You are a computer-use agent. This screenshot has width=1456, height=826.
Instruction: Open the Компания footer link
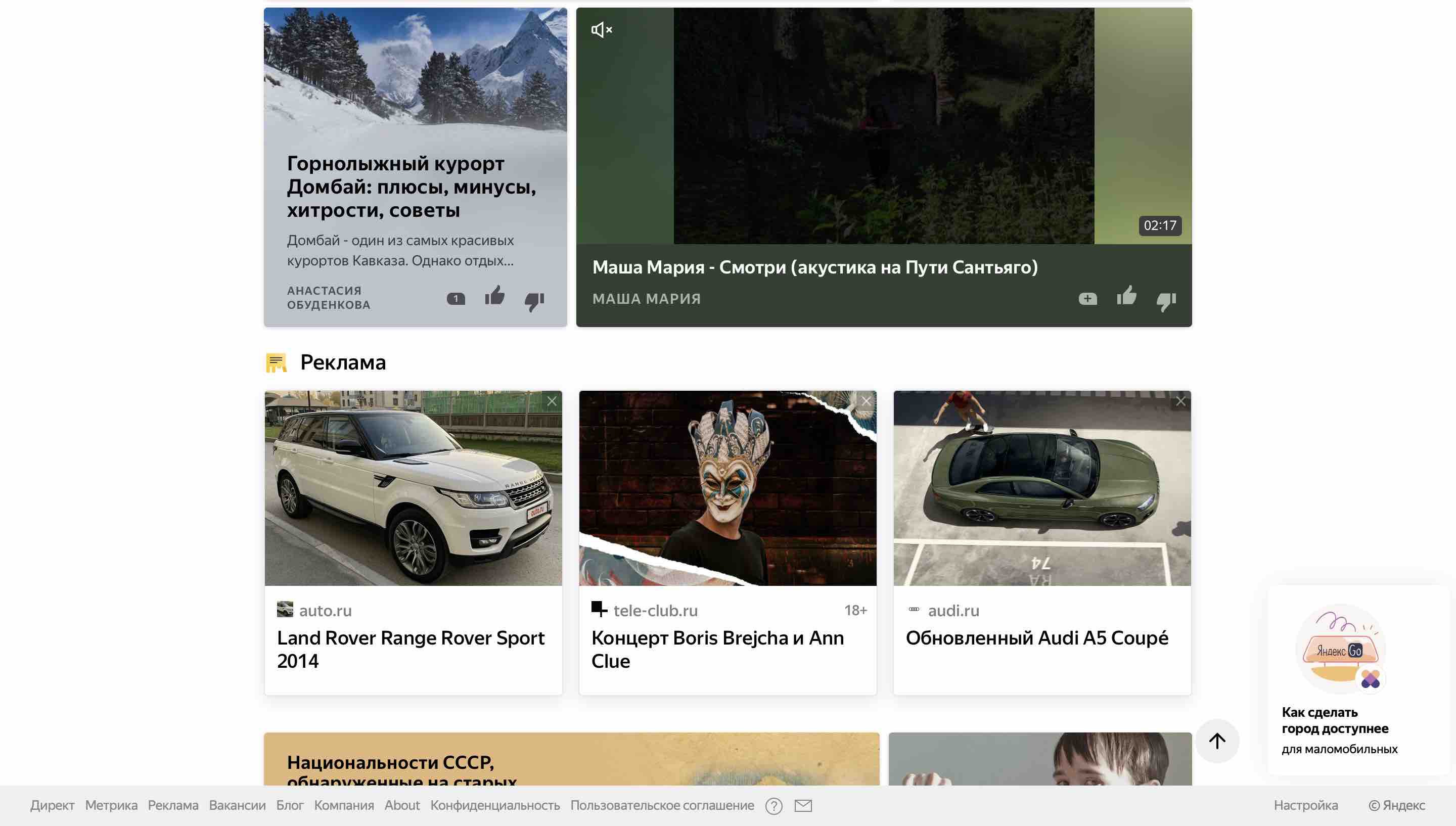point(344,806)
